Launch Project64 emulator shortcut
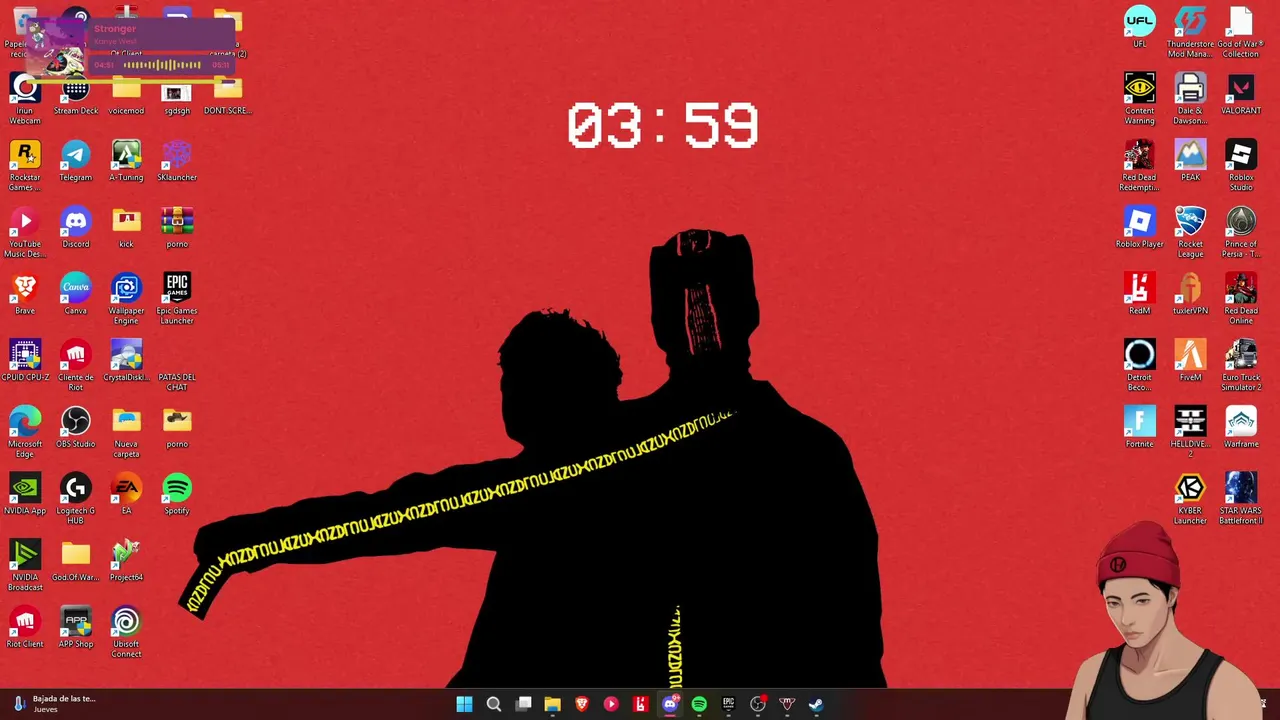 (126, 562)
